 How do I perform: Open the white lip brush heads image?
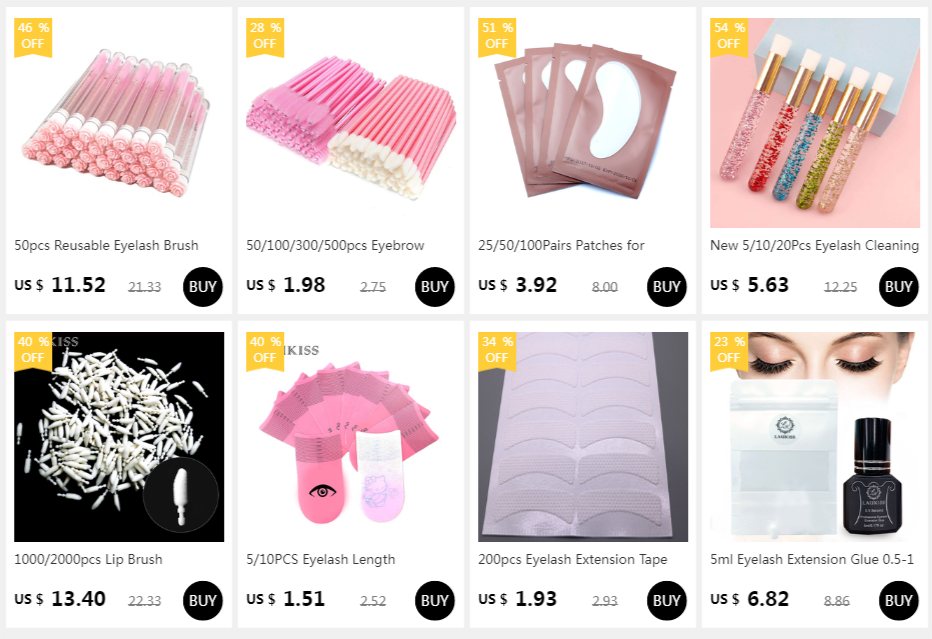point(119,437)
